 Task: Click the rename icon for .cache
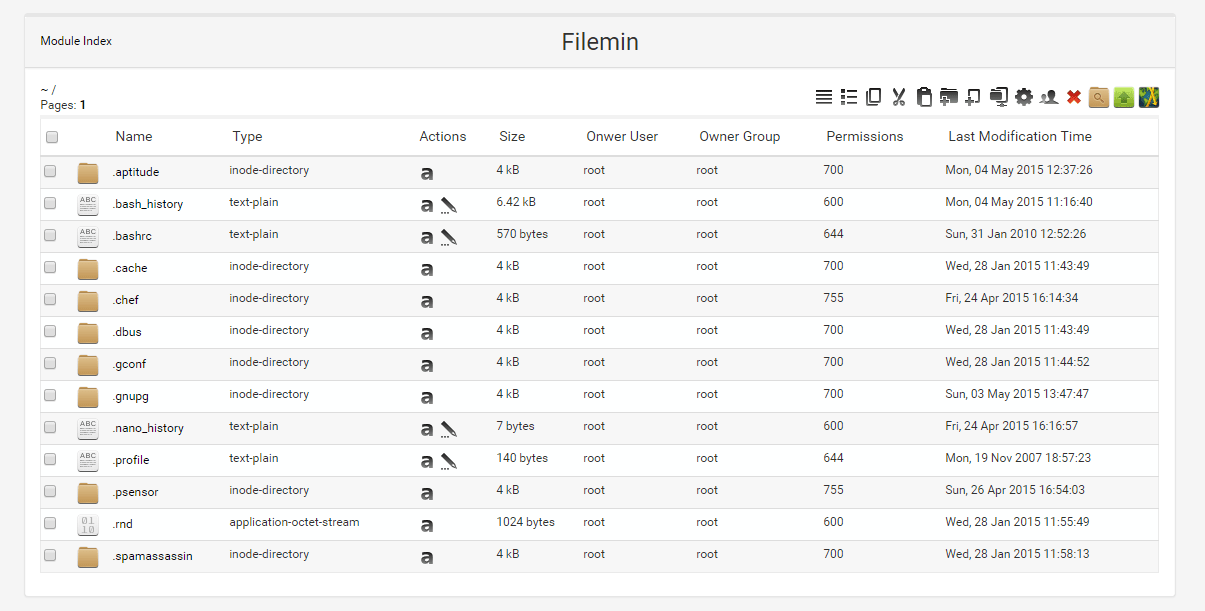tap(427, 270)
